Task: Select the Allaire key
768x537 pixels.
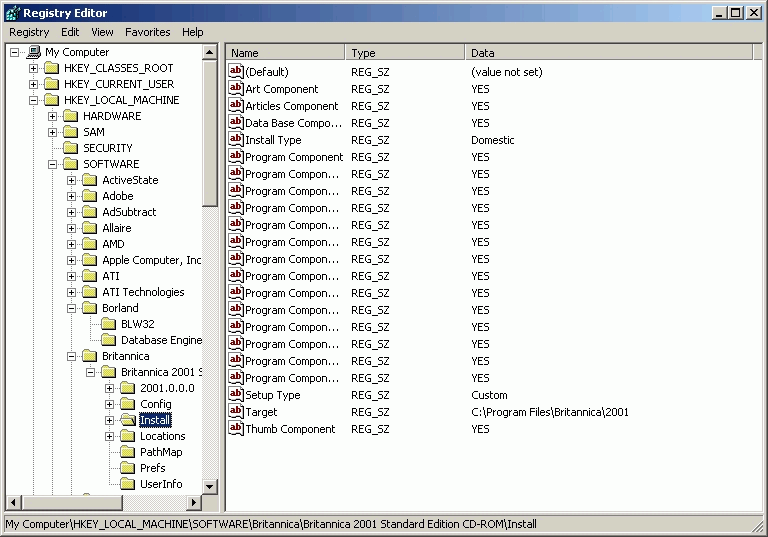Action: coord(117,228)
